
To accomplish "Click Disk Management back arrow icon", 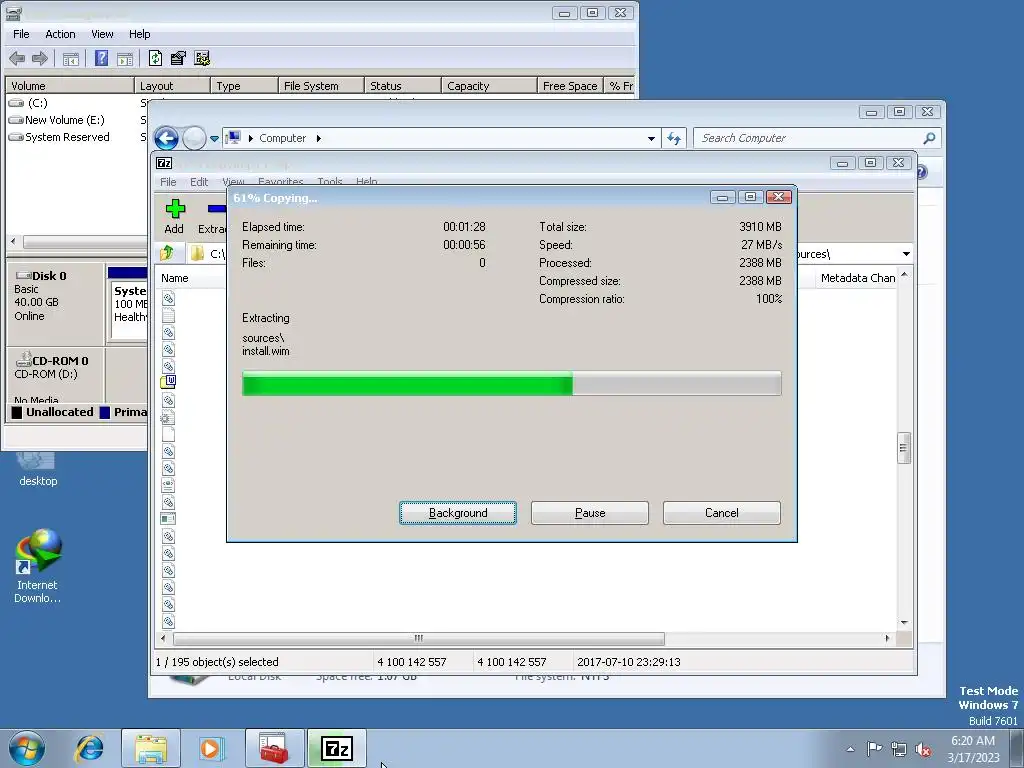I will (x=18, y=59).
